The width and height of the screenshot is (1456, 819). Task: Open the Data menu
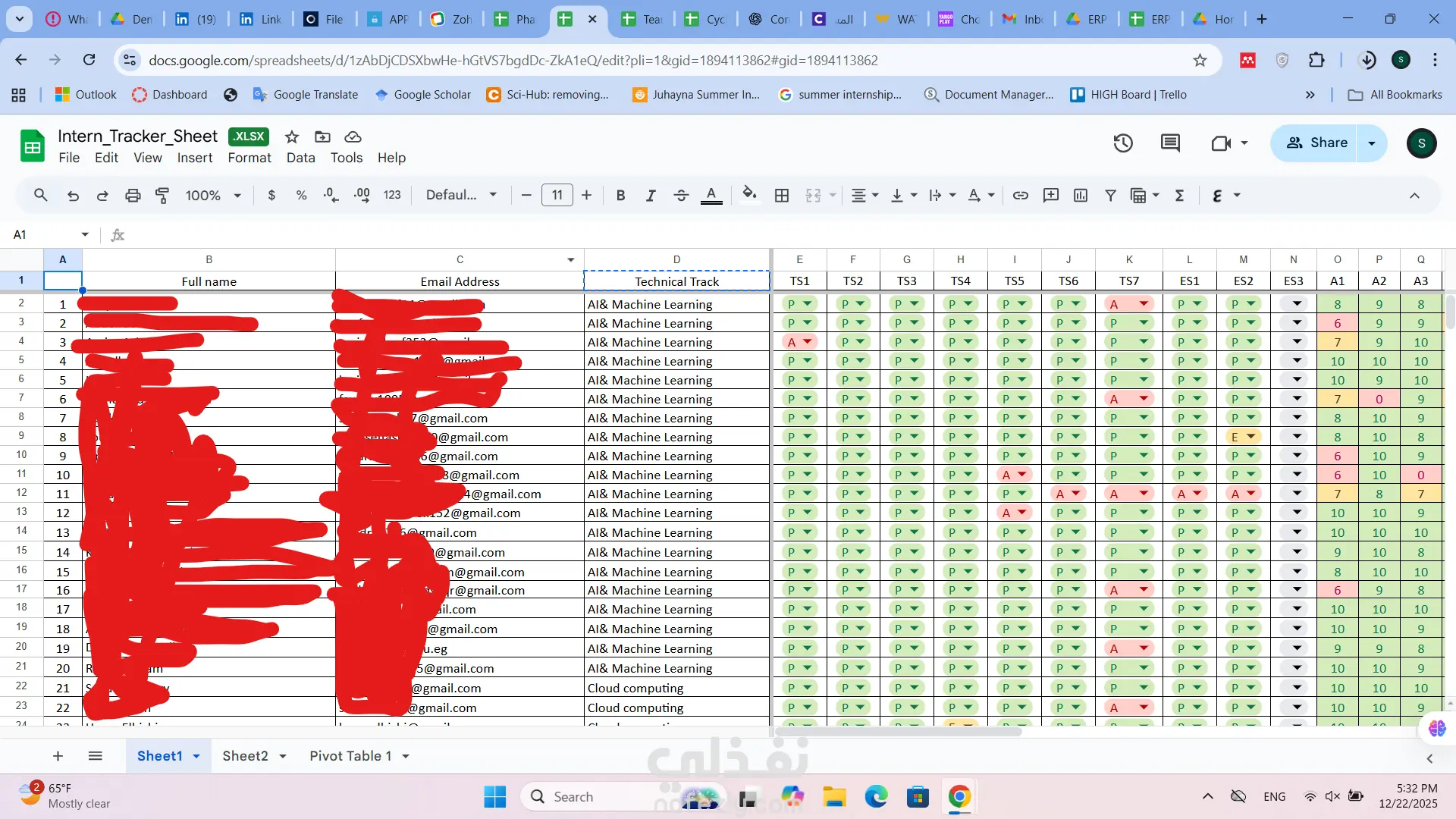coord(300,158)
